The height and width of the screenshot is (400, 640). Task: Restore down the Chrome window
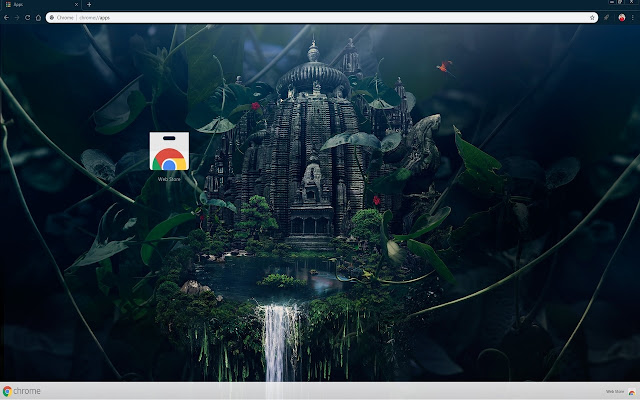pyautogui.click(x=620, y=2)
